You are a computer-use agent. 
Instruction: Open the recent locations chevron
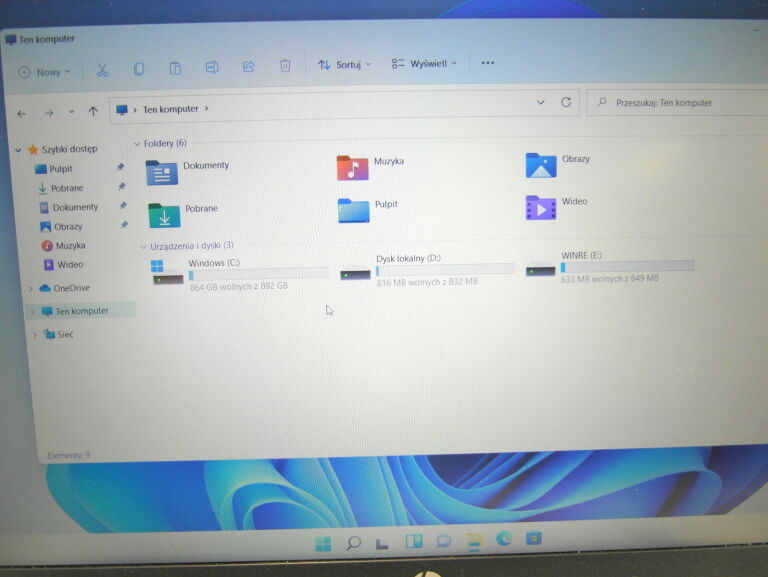coord(72,112)
